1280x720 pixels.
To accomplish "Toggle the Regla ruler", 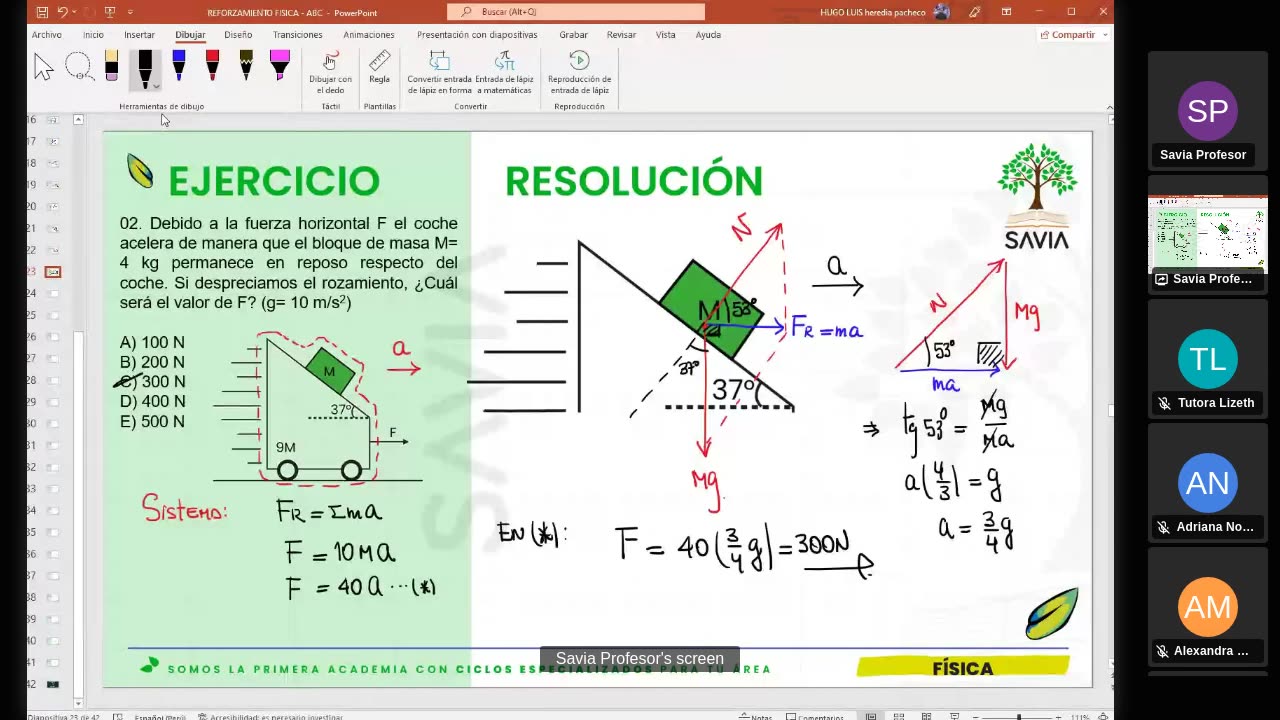I will pos(379,67).
